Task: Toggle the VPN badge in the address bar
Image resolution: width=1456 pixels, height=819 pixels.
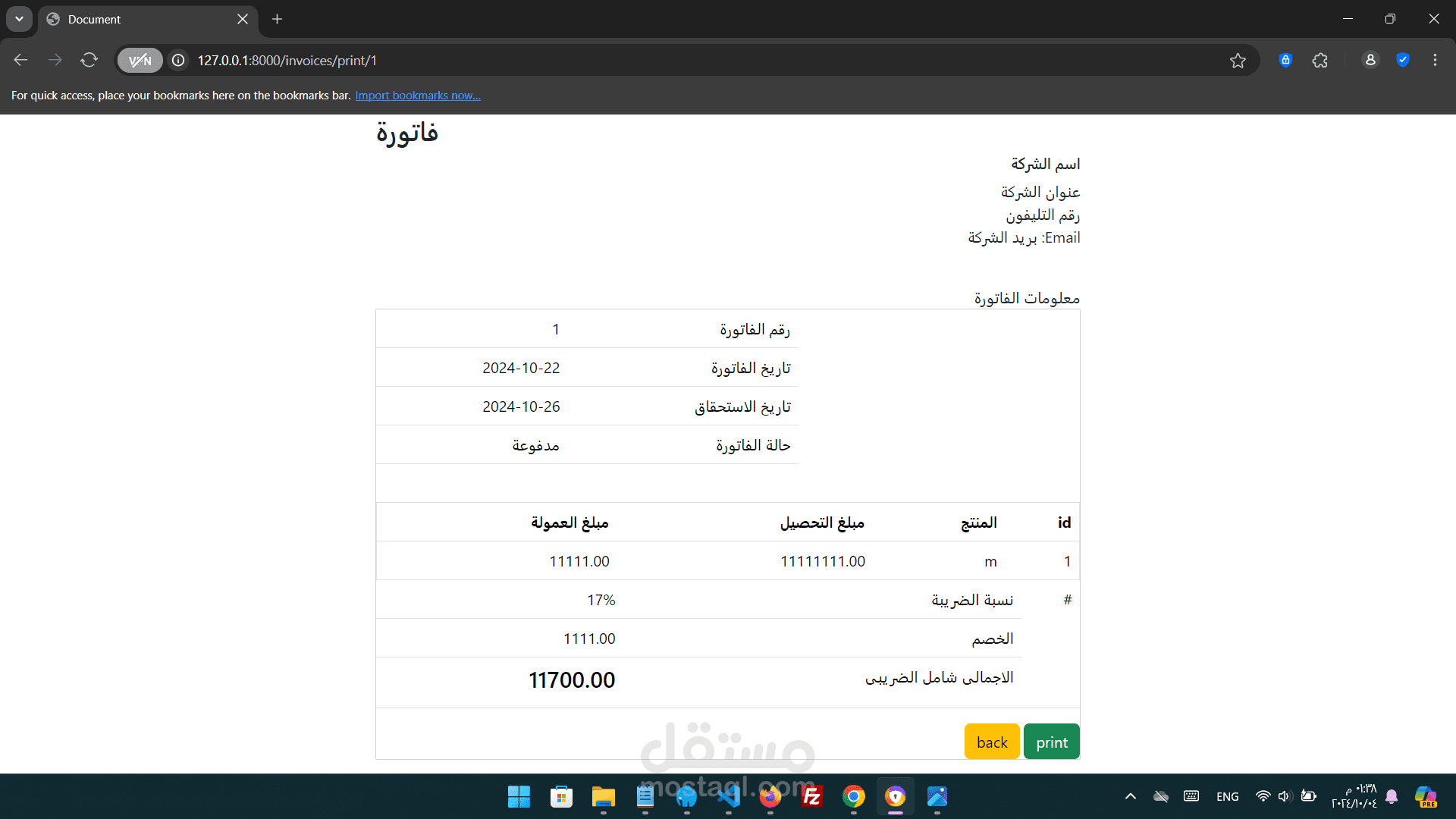Action: click(x=140, y=61)
